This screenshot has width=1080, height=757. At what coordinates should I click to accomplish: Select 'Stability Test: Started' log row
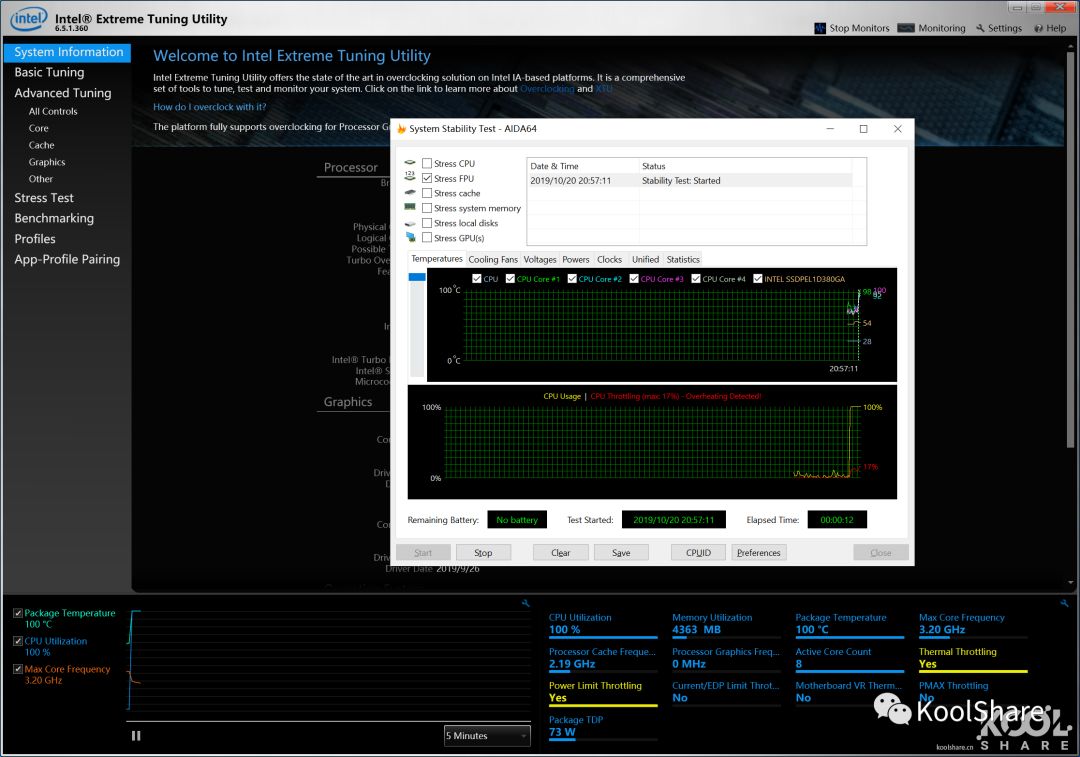click(691, 180)
